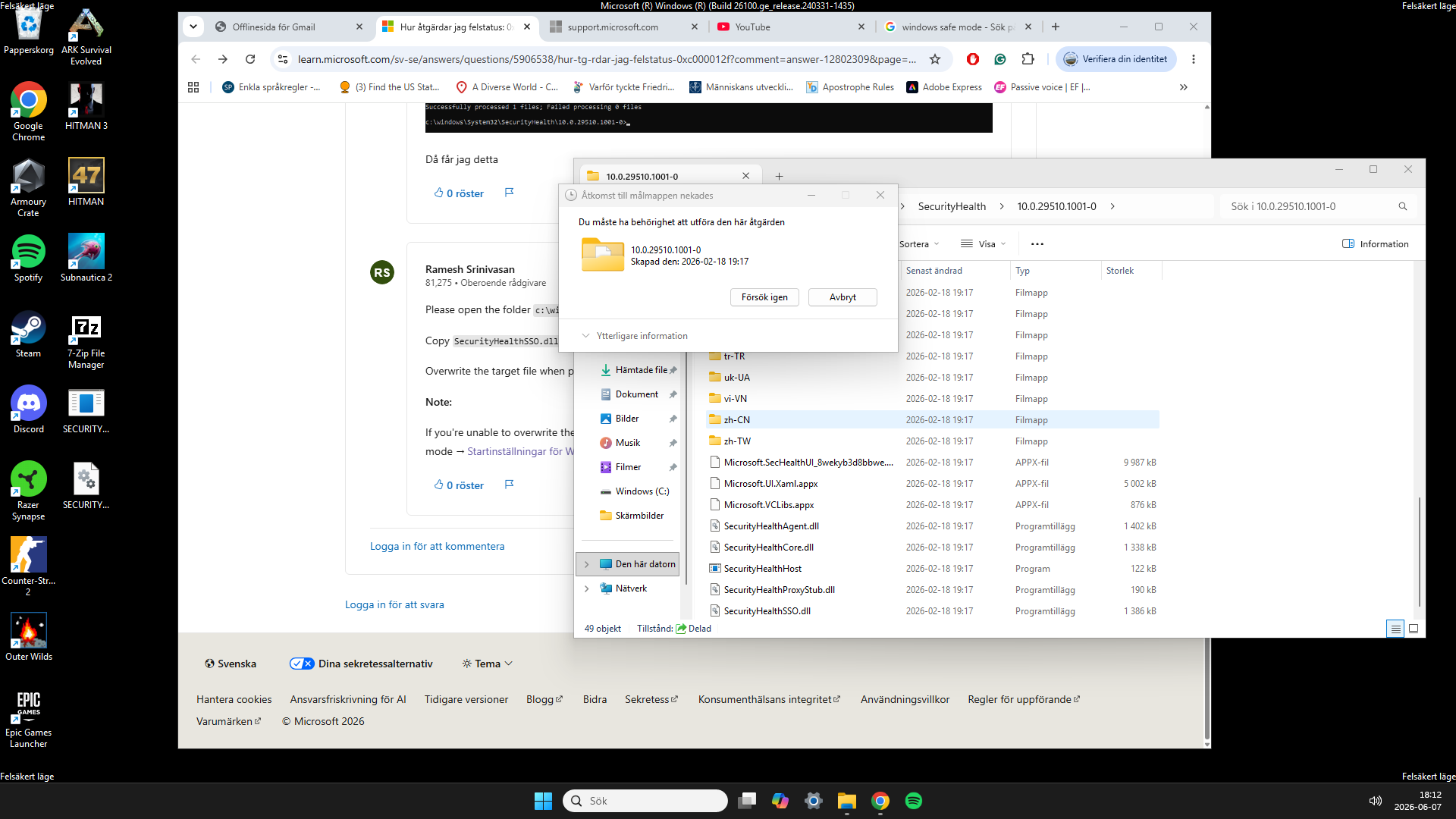
Task: Expand the Nätverk tree node
Action: click(x=586, y=588)
